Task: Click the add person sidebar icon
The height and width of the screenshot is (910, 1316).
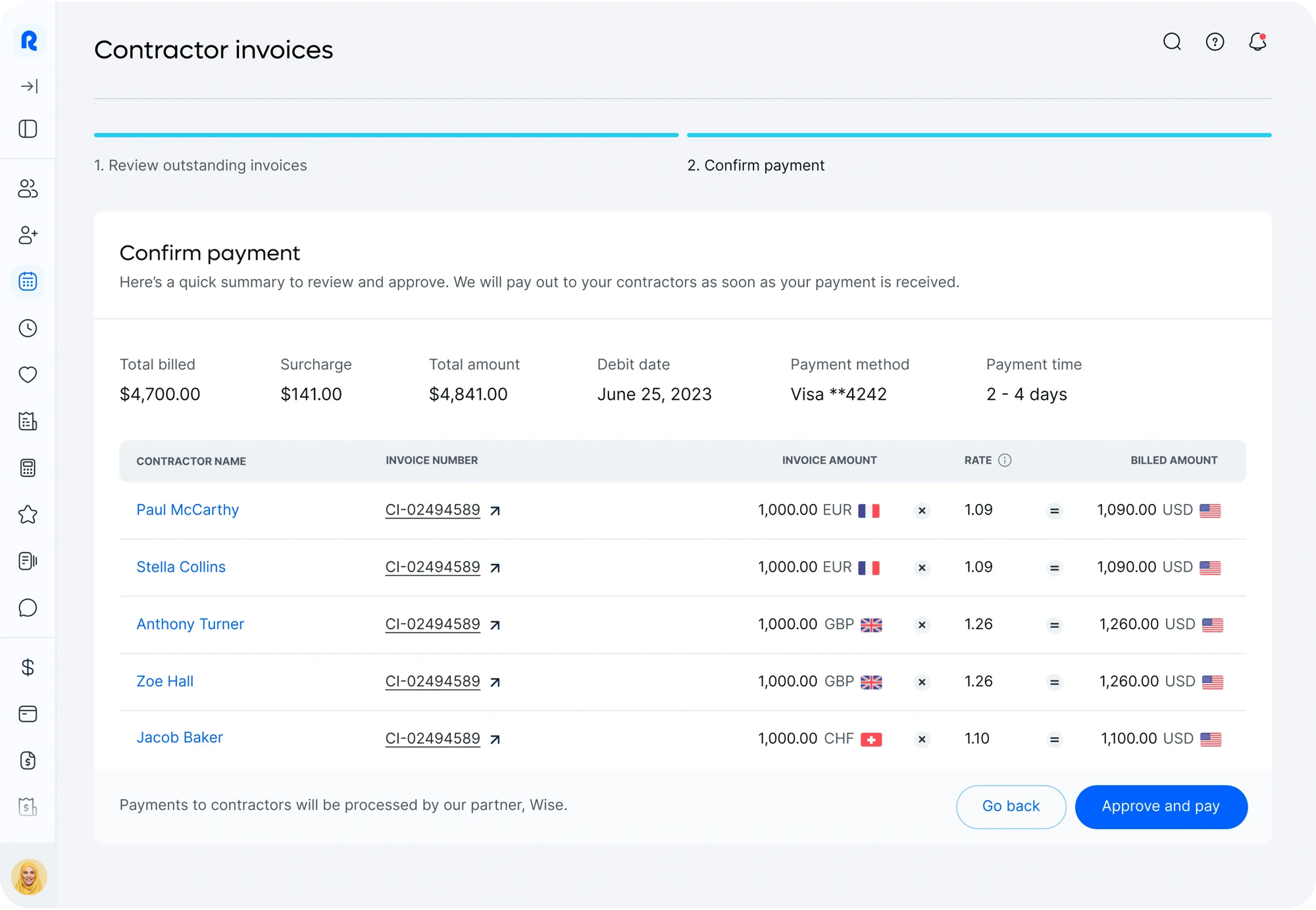Action: tap(28, 236)
